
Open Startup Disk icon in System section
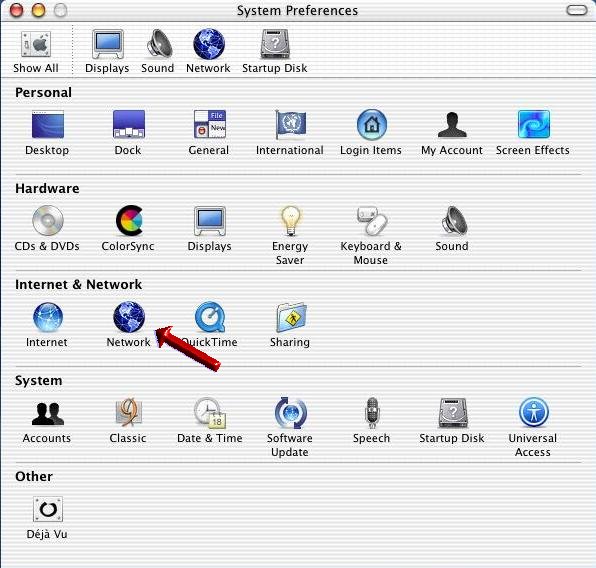[x=453, y=413]
